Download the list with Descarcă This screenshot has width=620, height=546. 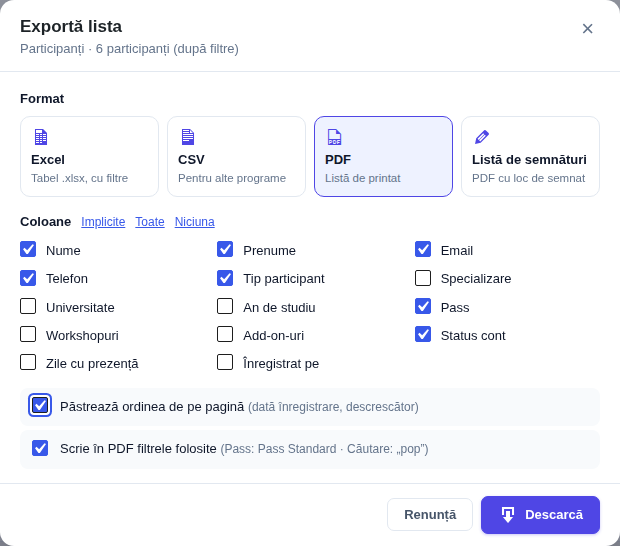(x=540, y=515)
